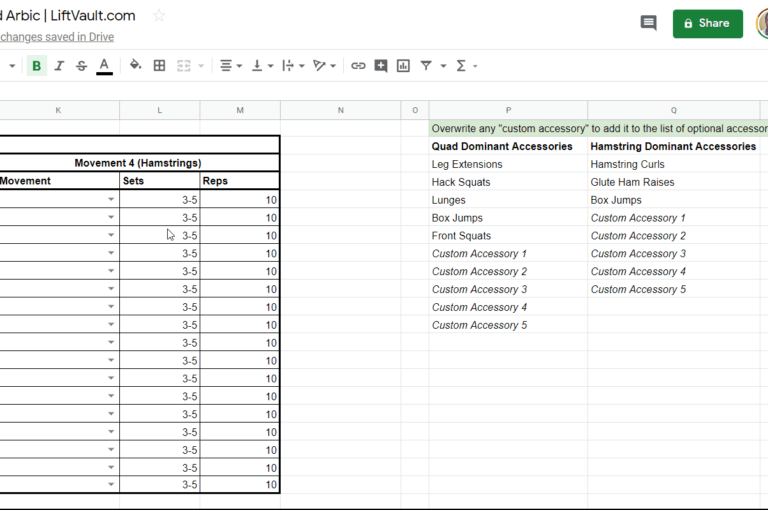This screenshot has height=510, width=768.
Task: Select Movement 4 (Hamstrings) header cell
Action: tap(138, 163)
